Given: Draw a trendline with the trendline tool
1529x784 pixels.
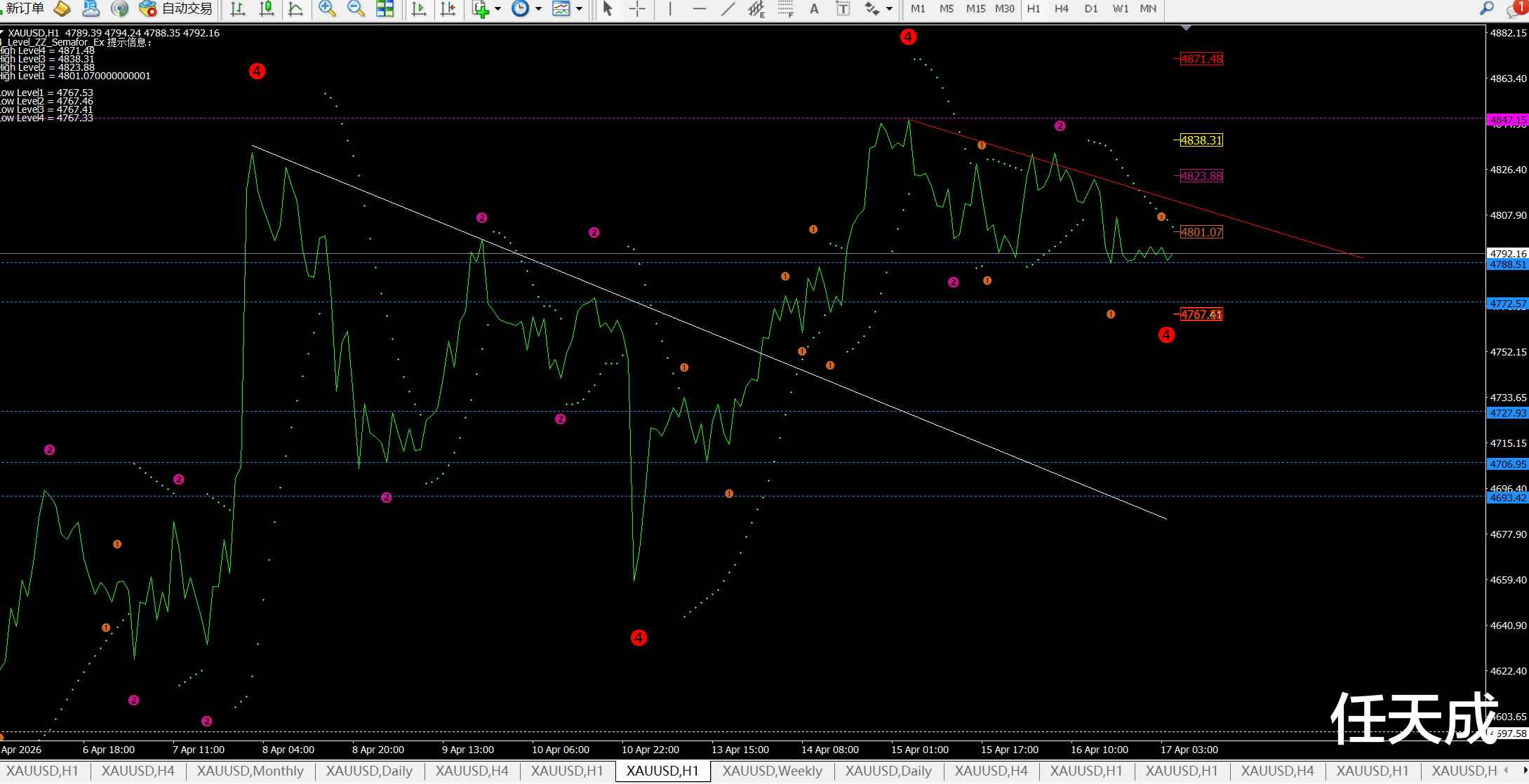Looking at the screenshot, I should [x=728, y=8].
